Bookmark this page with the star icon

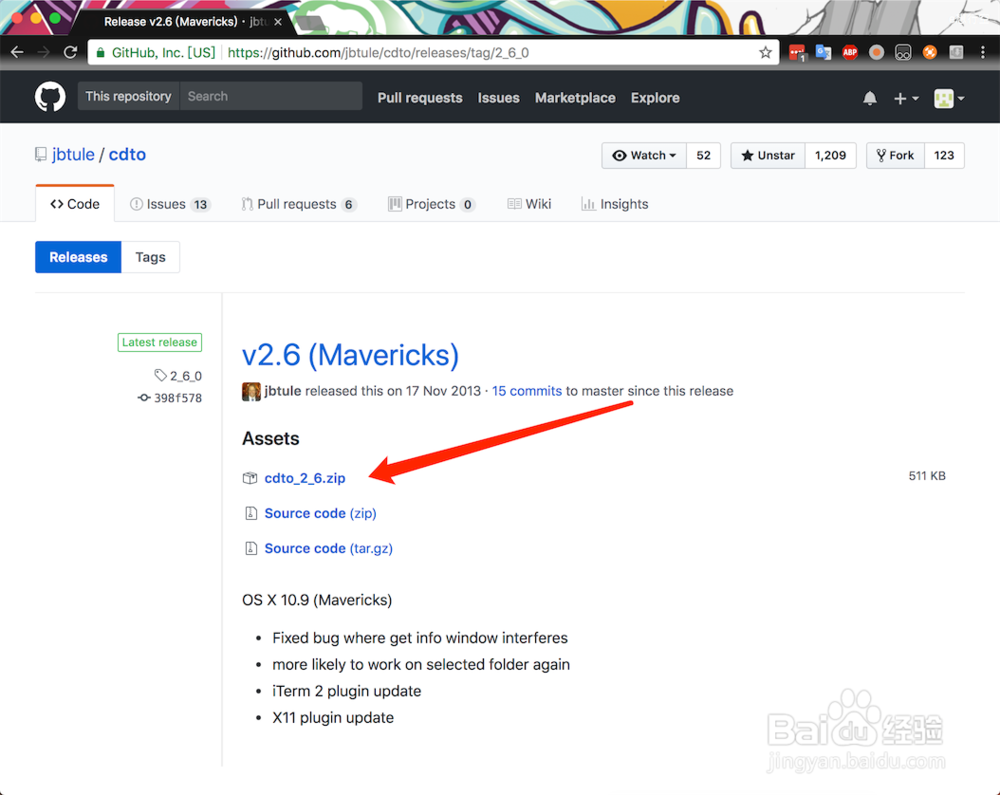(x=765, y=52)
